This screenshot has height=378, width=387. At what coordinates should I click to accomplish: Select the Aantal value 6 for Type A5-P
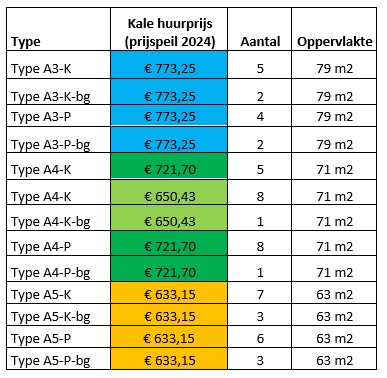tap(260, 337)
